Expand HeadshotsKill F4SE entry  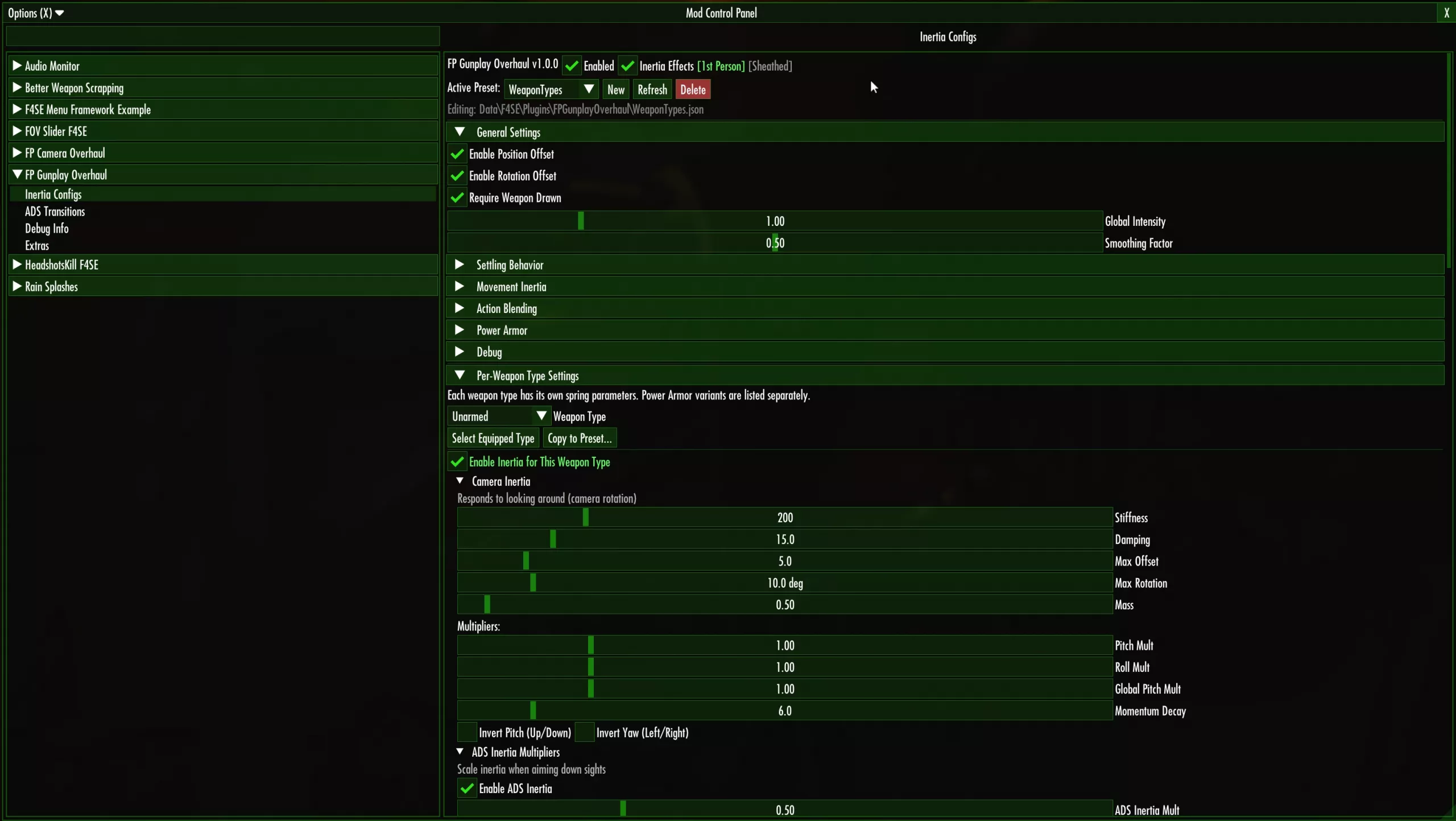point(223,265)
